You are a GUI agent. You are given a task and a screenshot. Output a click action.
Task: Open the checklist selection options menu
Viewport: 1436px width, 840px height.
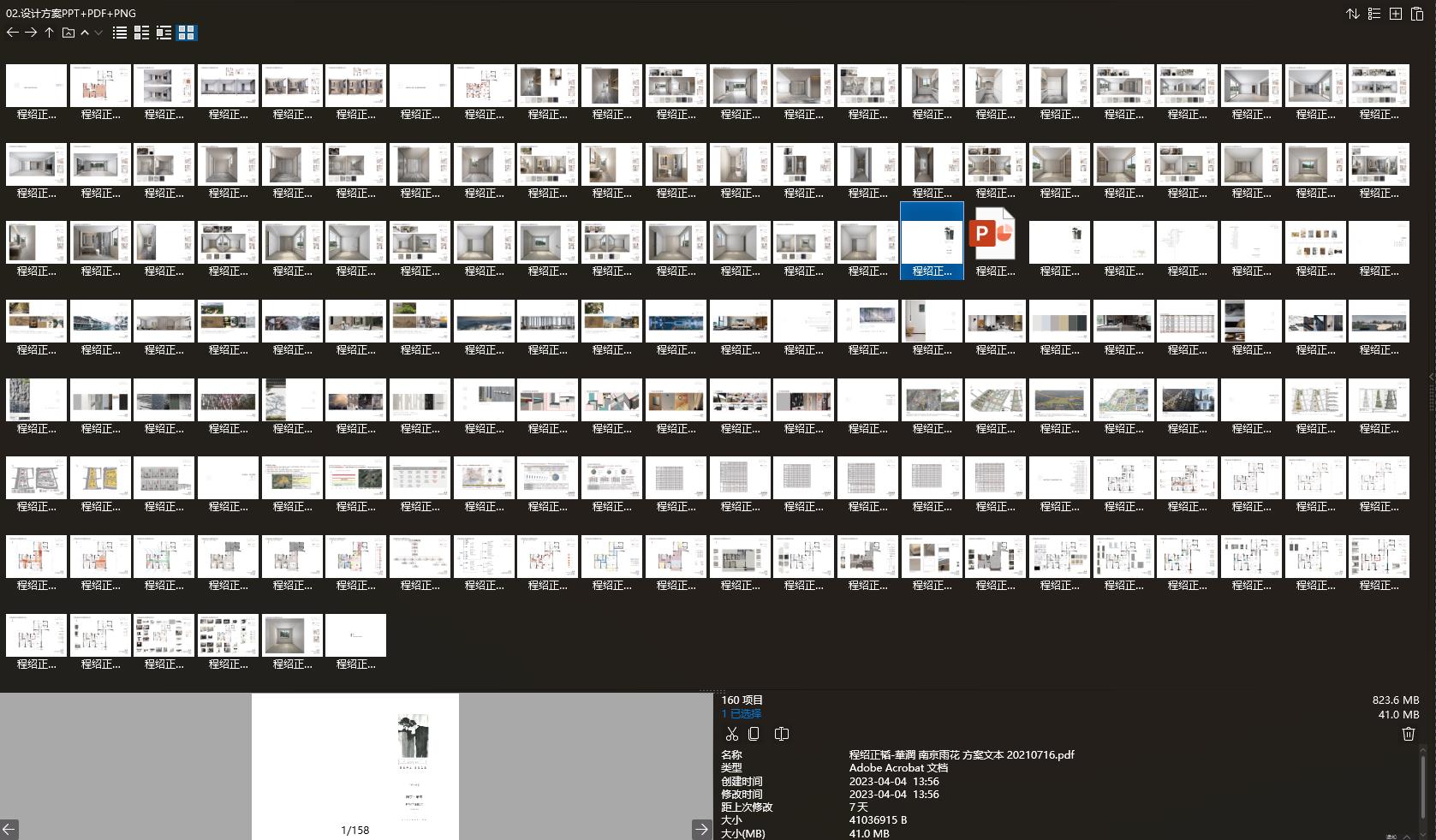coord(1374,14)
